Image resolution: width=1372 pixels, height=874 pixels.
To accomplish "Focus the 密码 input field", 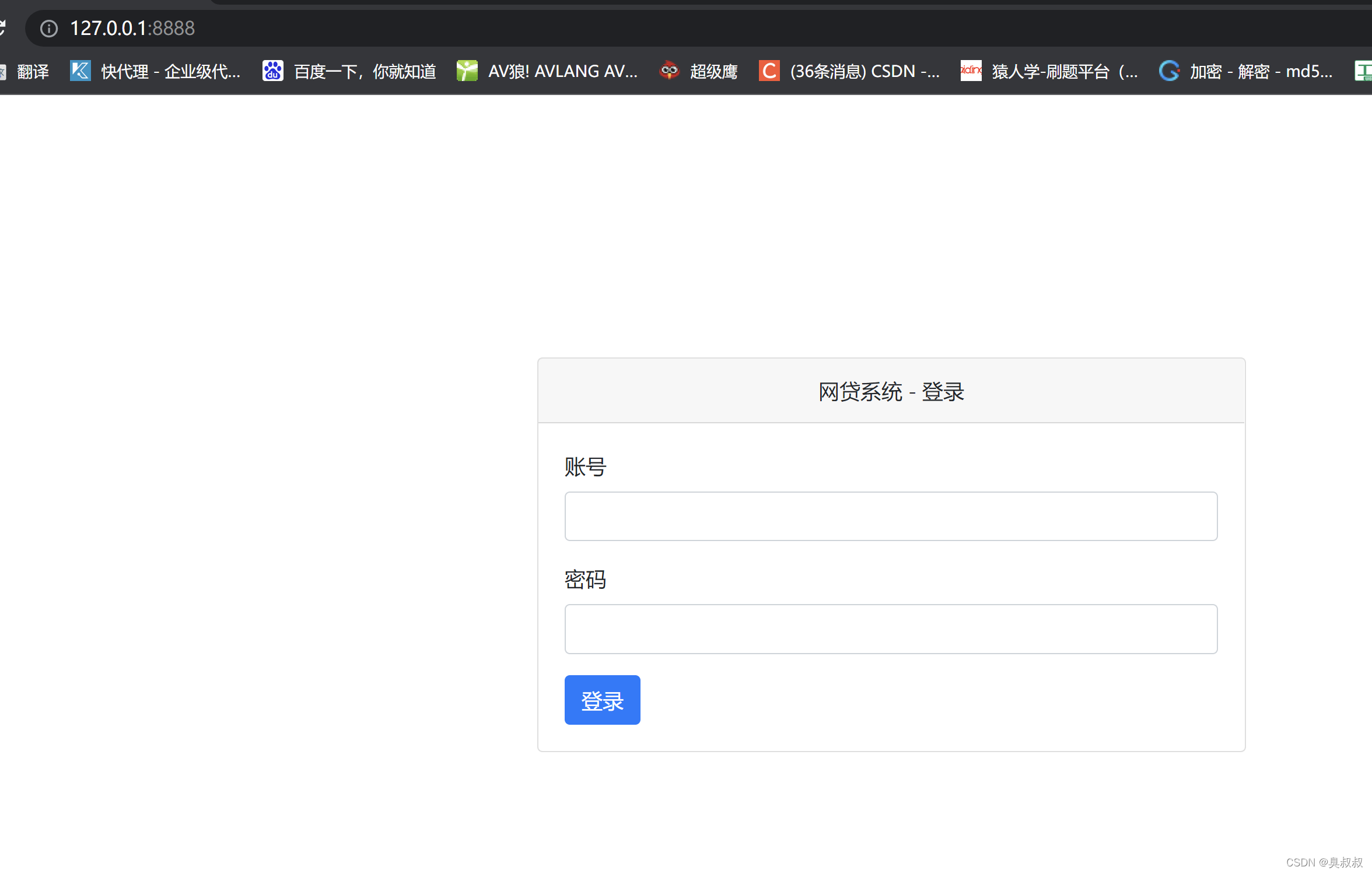I will click(891, 629).
